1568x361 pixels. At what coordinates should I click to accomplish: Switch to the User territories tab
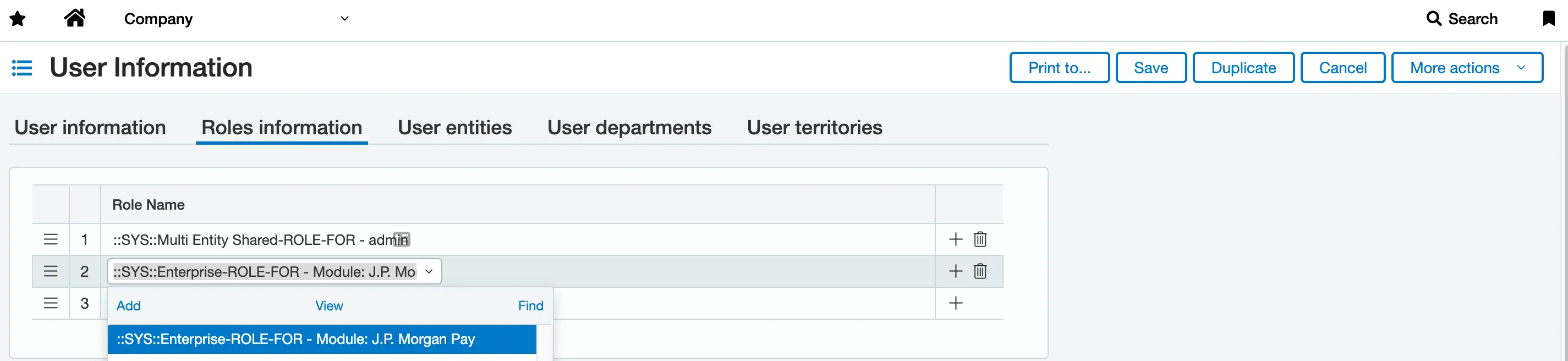814,127
